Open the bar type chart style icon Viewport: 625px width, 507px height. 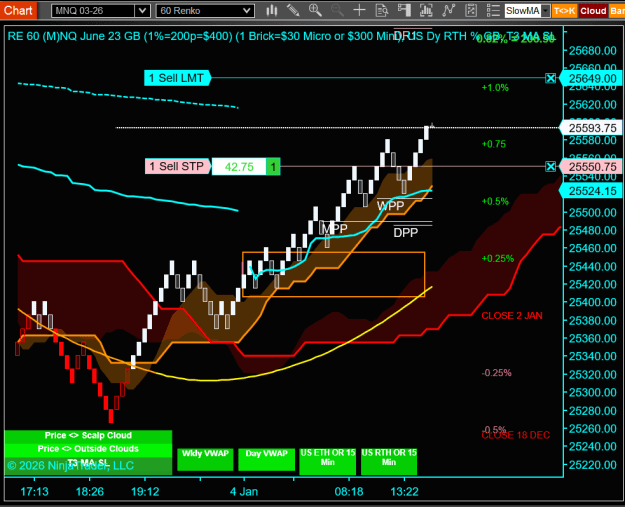(272, 10)
